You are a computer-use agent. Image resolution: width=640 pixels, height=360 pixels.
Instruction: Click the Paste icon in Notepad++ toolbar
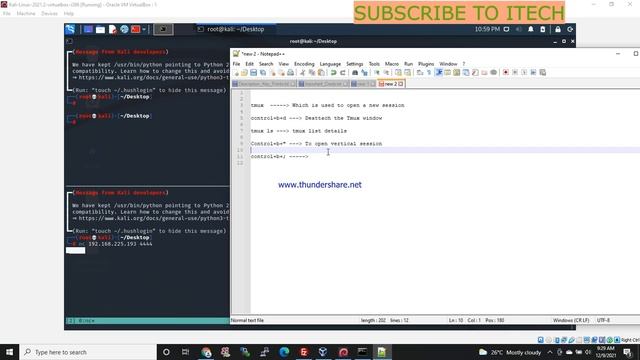(x=321, y=73)
